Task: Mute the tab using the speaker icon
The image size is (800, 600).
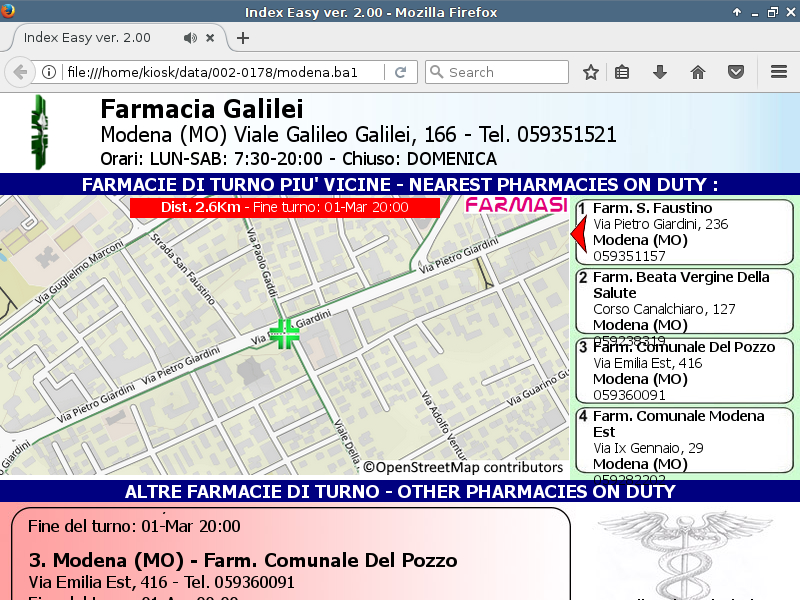Action: point(190,38)
